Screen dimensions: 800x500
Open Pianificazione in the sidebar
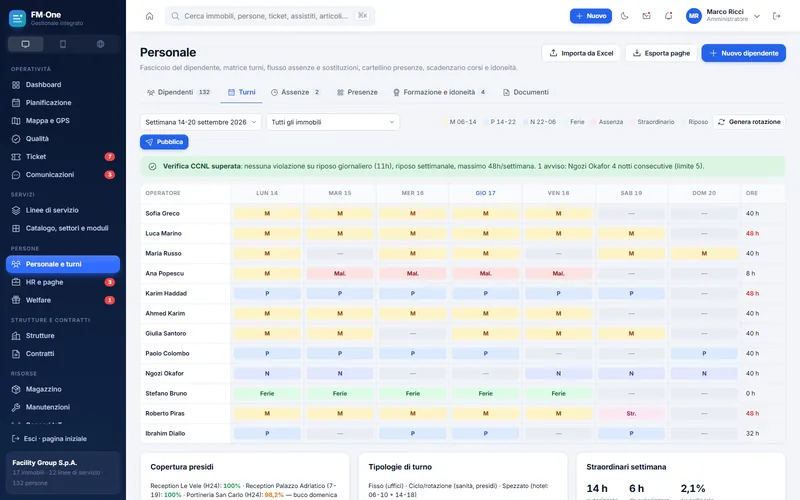pos(63,103)
